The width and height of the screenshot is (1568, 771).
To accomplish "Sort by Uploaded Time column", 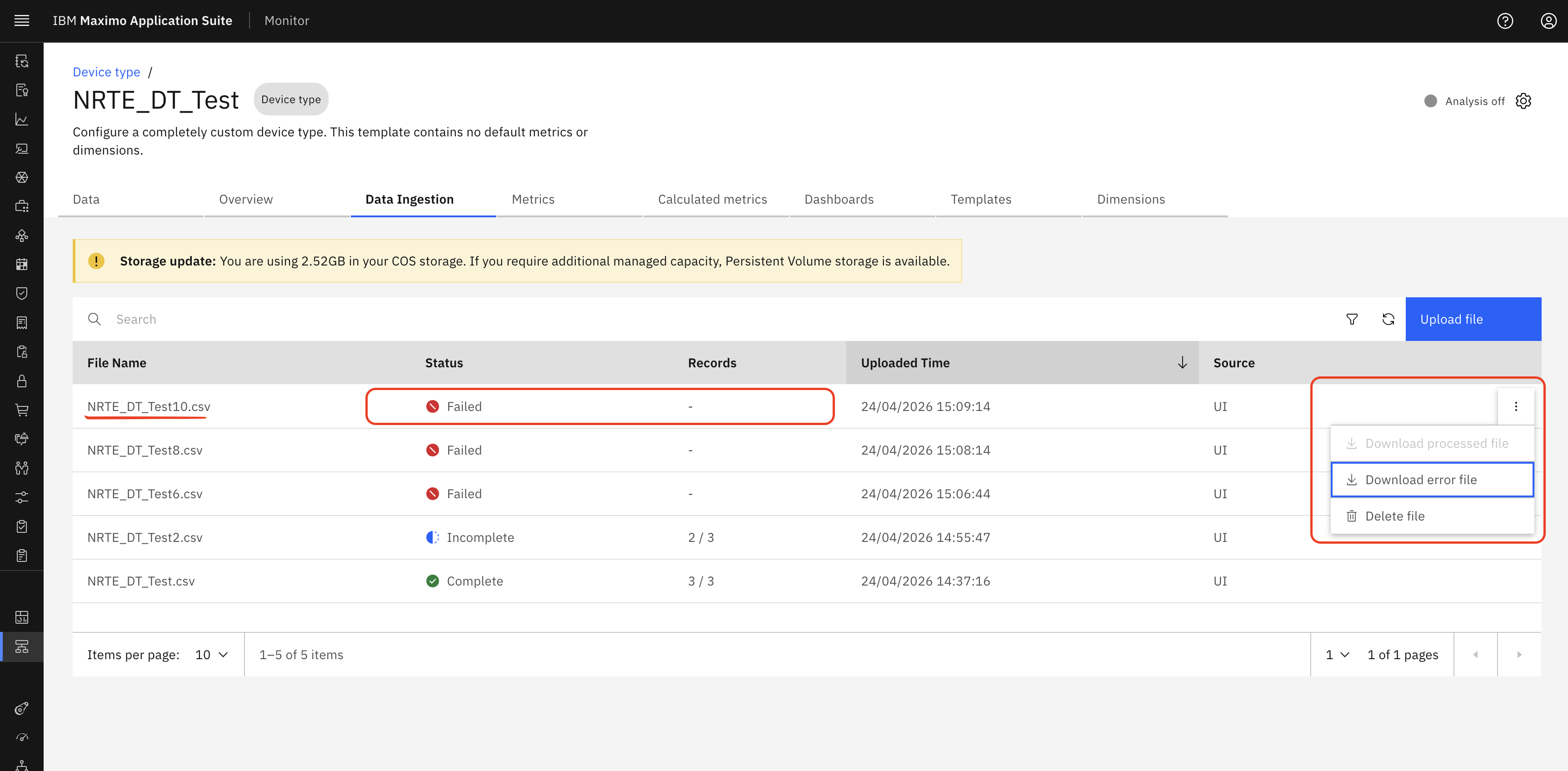I will (1022, 363).
